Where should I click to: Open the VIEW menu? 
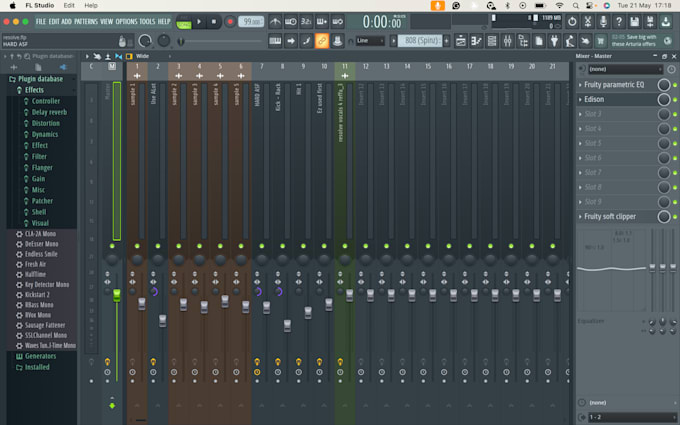pos(106,22)
